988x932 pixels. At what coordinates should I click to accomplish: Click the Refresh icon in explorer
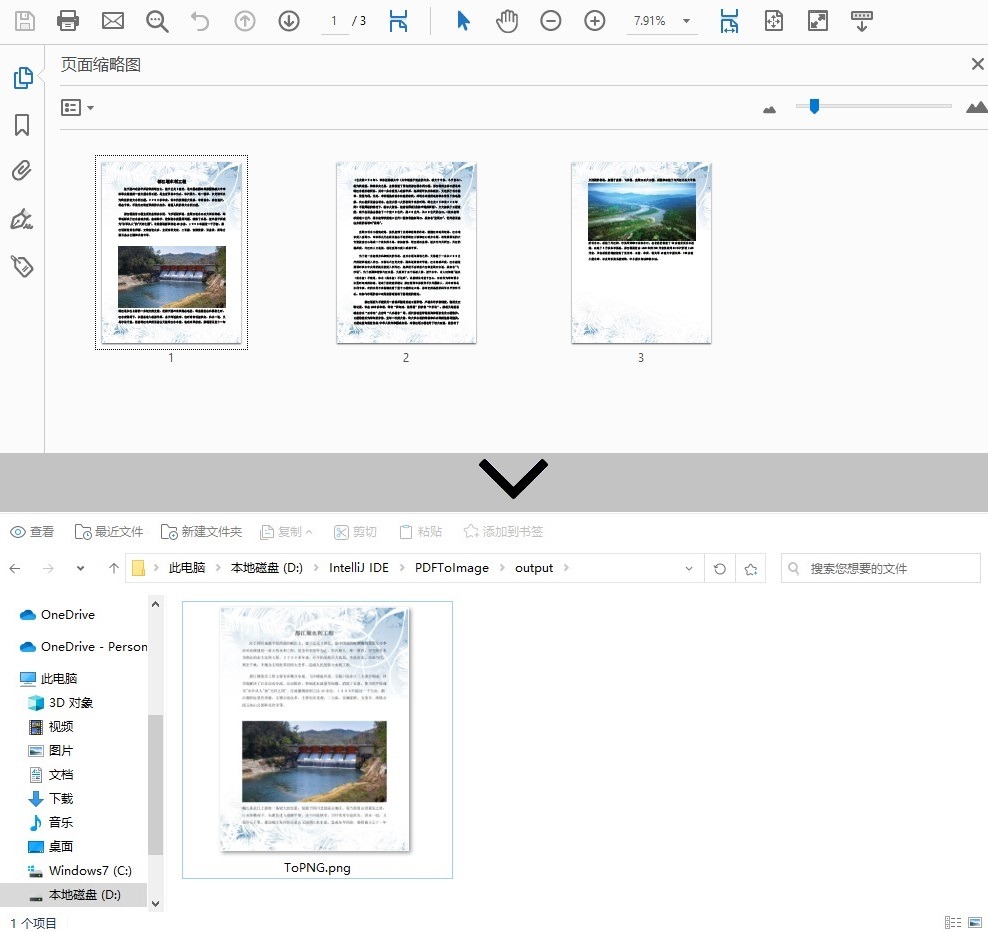point(720,568)
